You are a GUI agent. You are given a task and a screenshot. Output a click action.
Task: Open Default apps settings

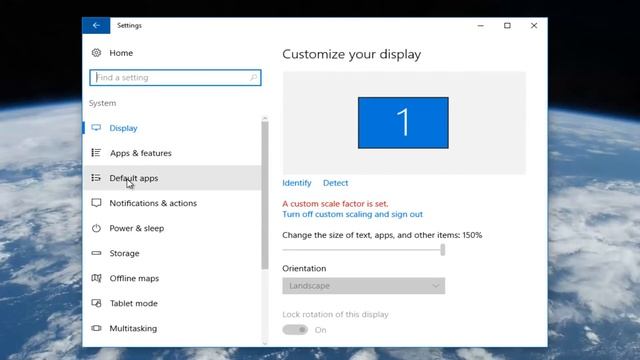[171, 178]
